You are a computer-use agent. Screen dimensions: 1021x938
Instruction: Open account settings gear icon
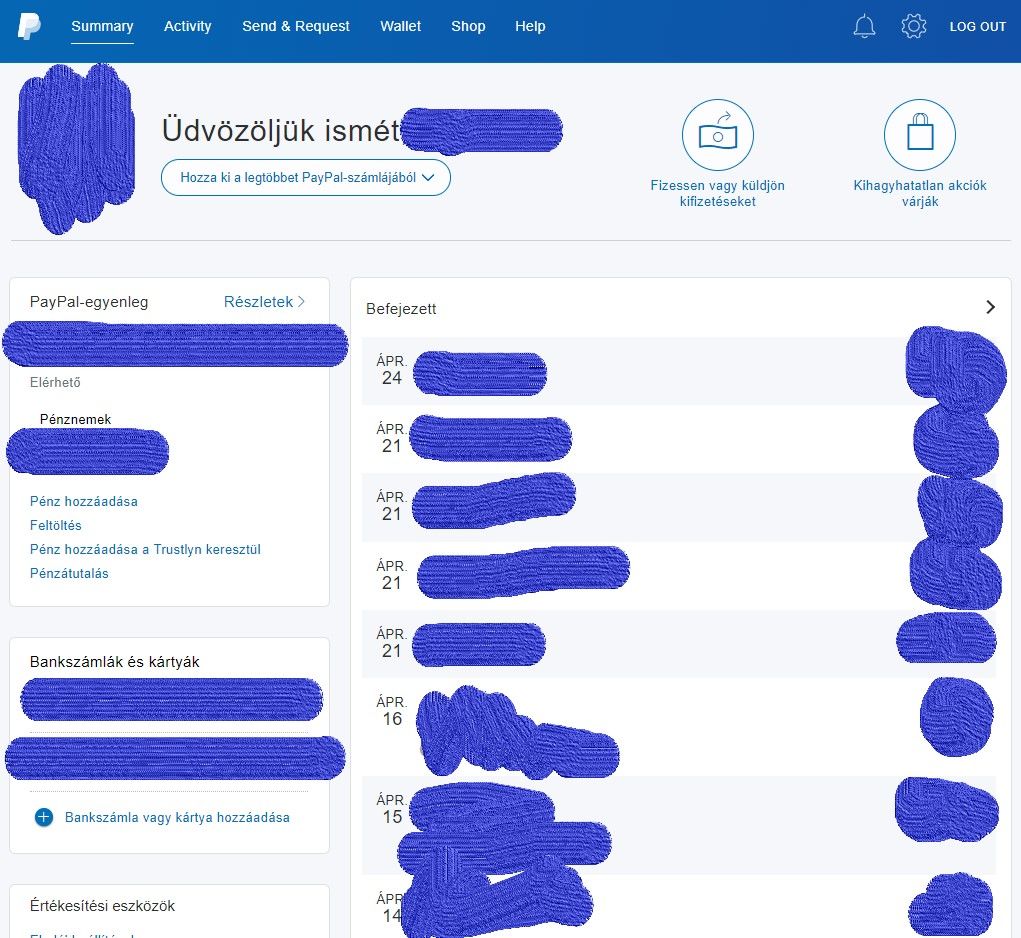coord(914,26)
